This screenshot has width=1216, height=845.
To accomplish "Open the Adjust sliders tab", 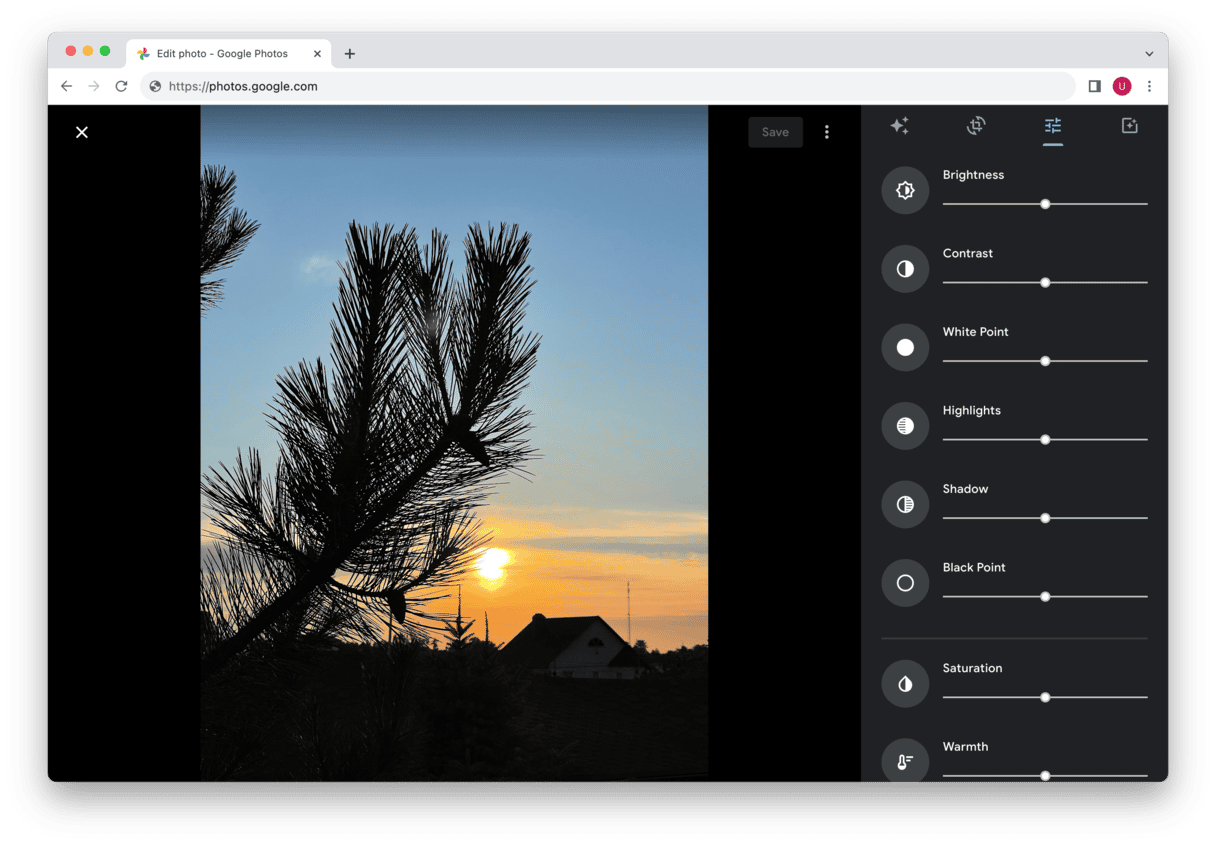I will click(1052, 126).
